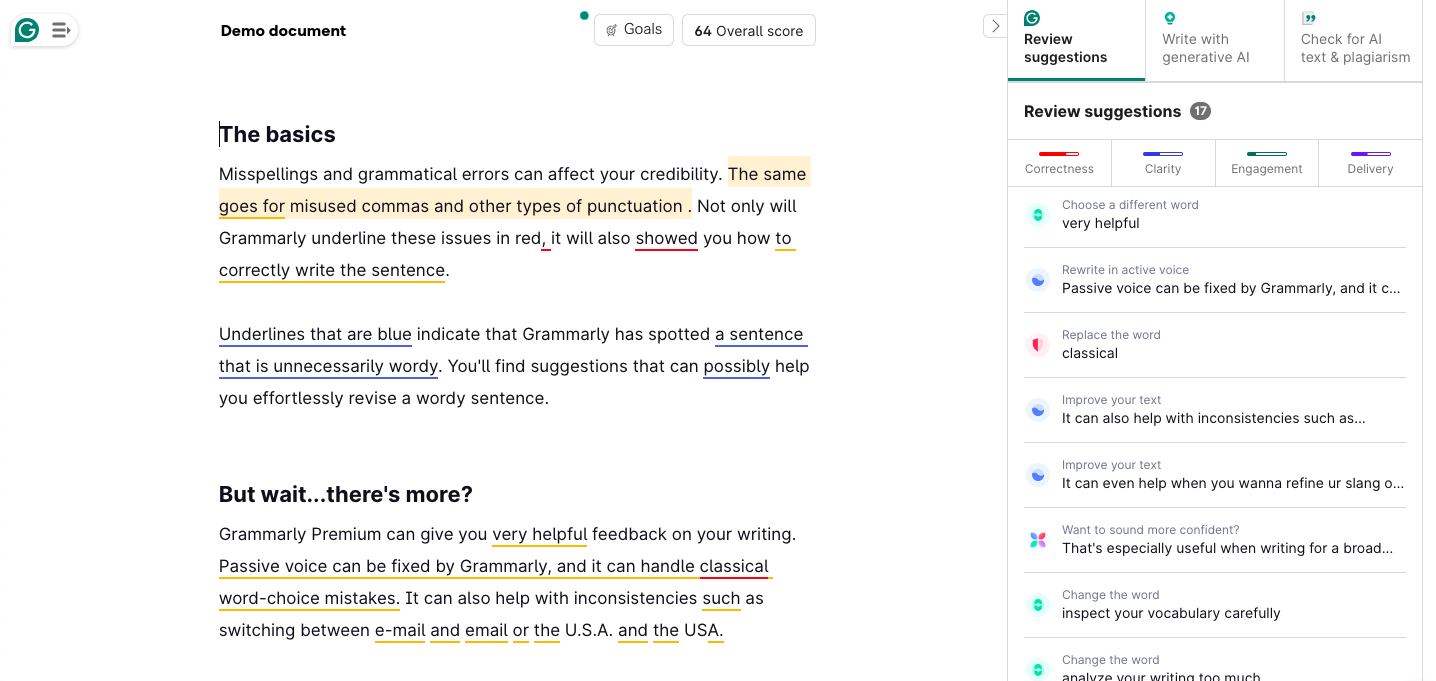Image resolution: width=1436 pixels, height=681 pixels.
Task: Switch to Review suggestions tab
Action: [x=1076, y=40]
